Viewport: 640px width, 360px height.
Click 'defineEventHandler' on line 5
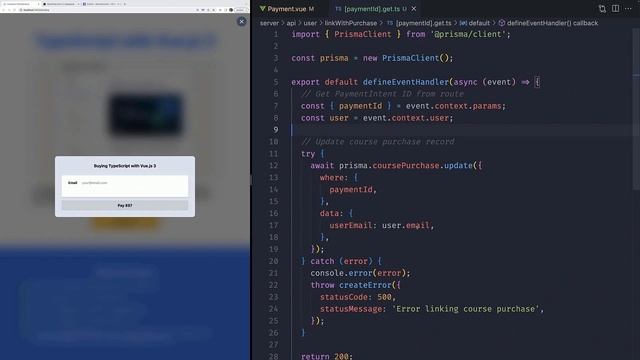(406, 82)
